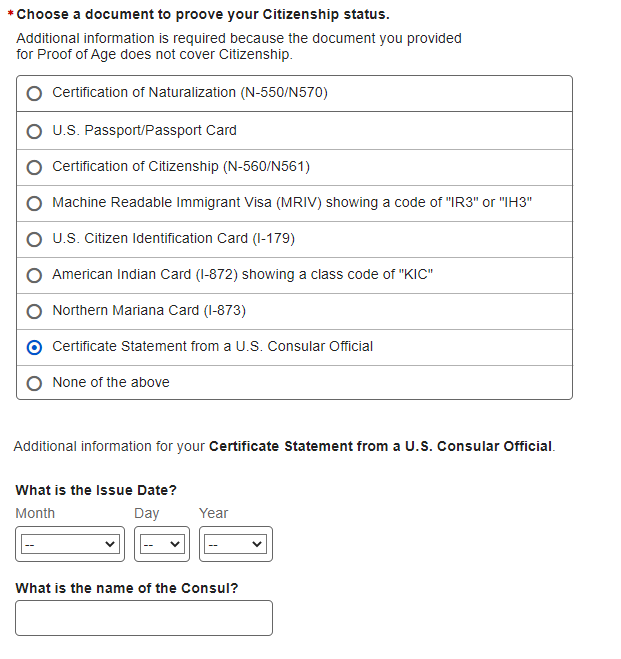Pick the Machine Readable Immigrant Visa option
621x659 pixels.
coord(35,203)
